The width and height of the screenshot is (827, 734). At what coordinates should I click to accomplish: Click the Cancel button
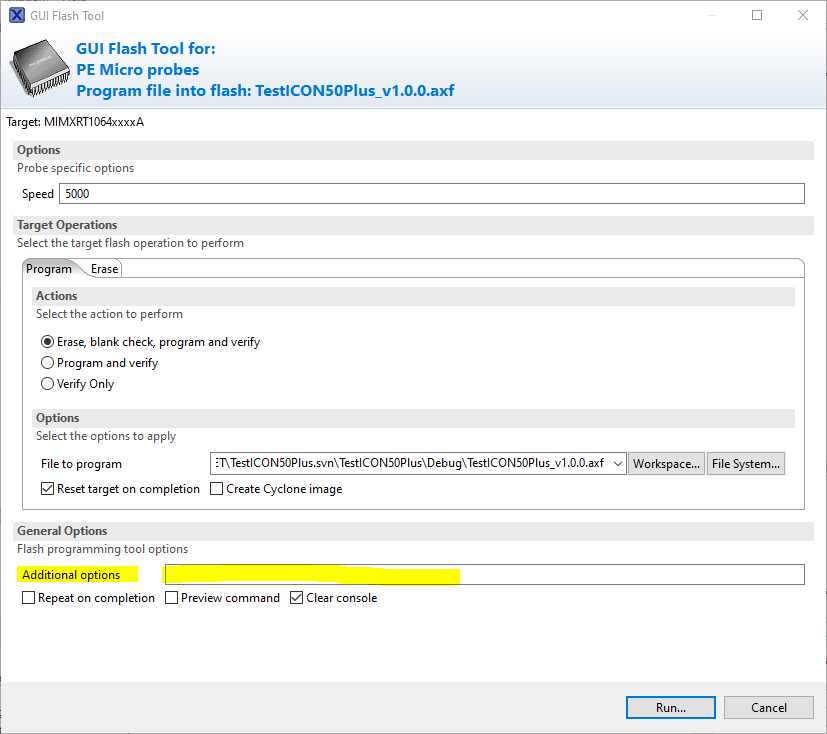click(768, 707)
